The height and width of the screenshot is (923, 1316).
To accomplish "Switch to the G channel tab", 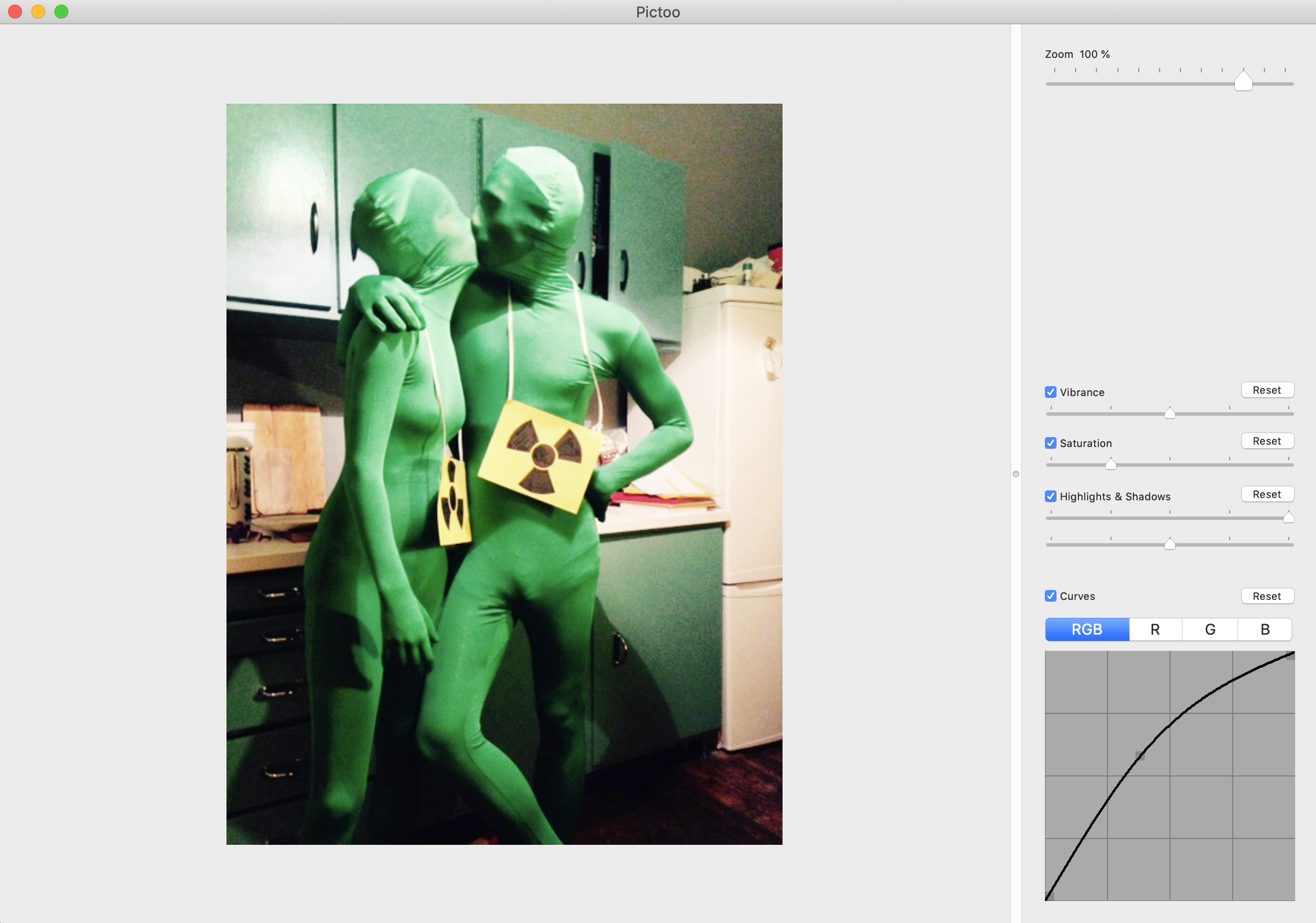I will pos(1210,629).
